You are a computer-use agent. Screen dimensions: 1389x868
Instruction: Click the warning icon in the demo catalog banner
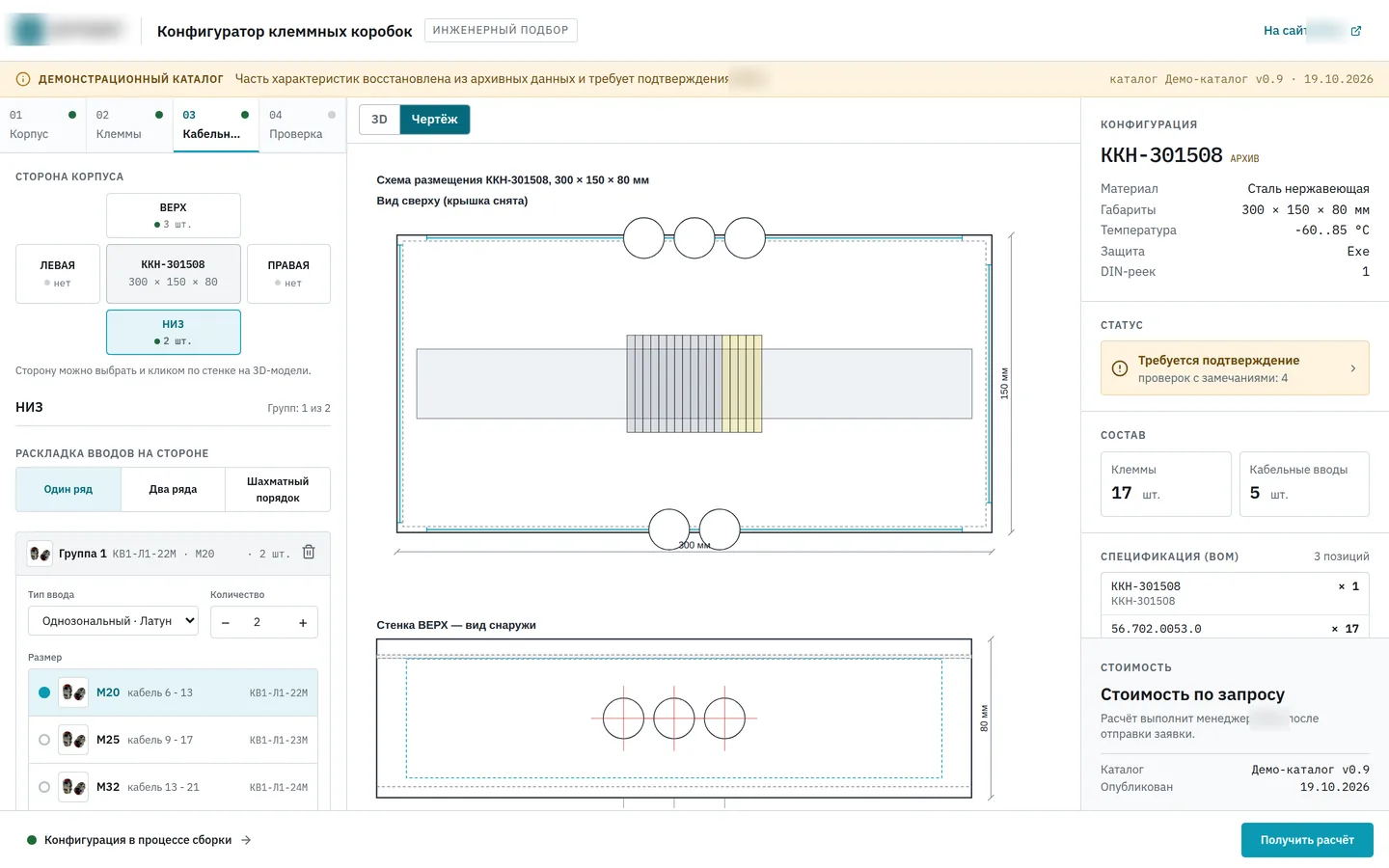23,79
